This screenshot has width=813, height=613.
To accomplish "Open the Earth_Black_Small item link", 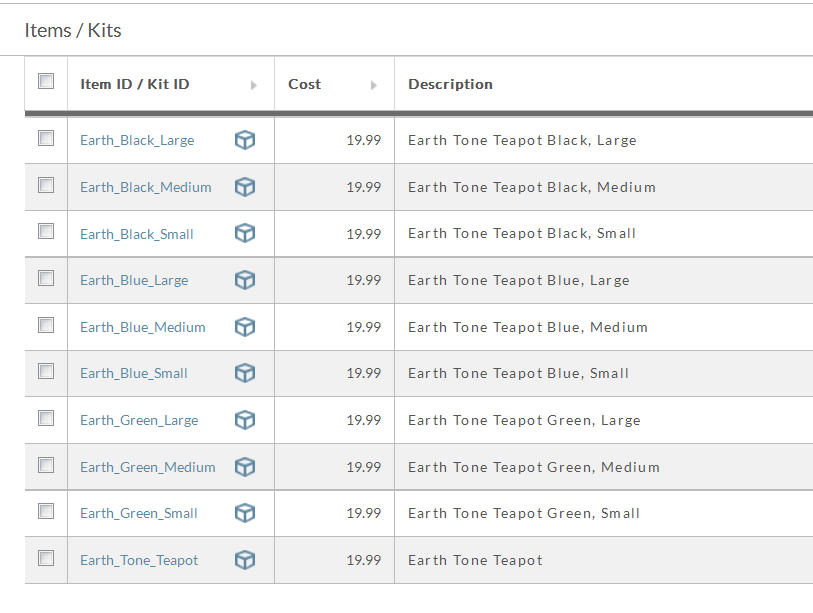I will [x=136, y=234].
